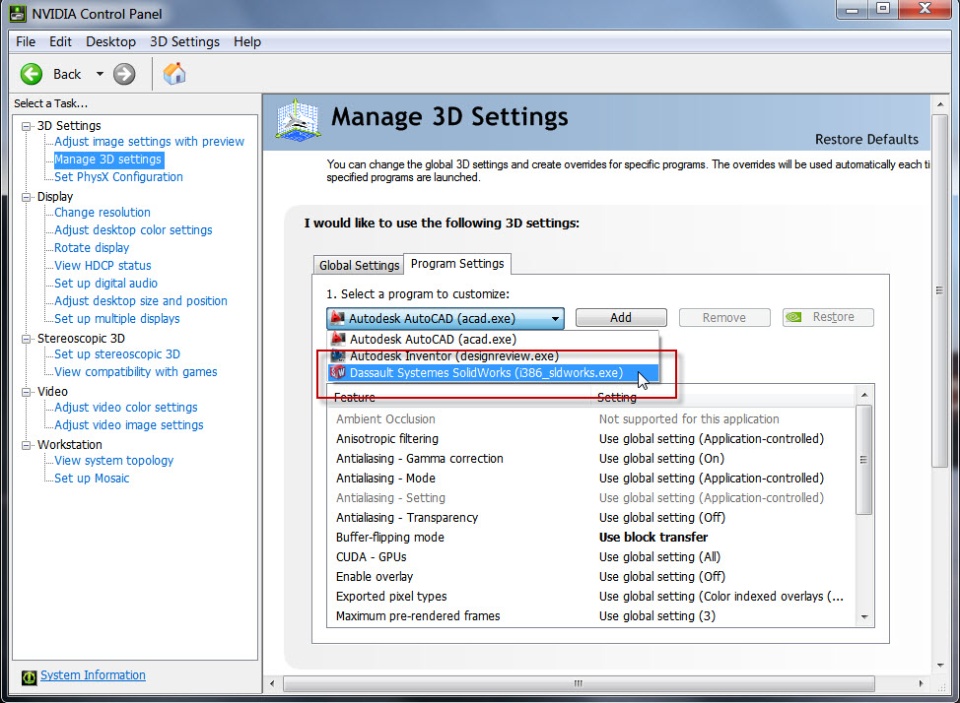Select the Buffer-flipping mode row
Screen dimensions: 960x703
coord(591,538)
